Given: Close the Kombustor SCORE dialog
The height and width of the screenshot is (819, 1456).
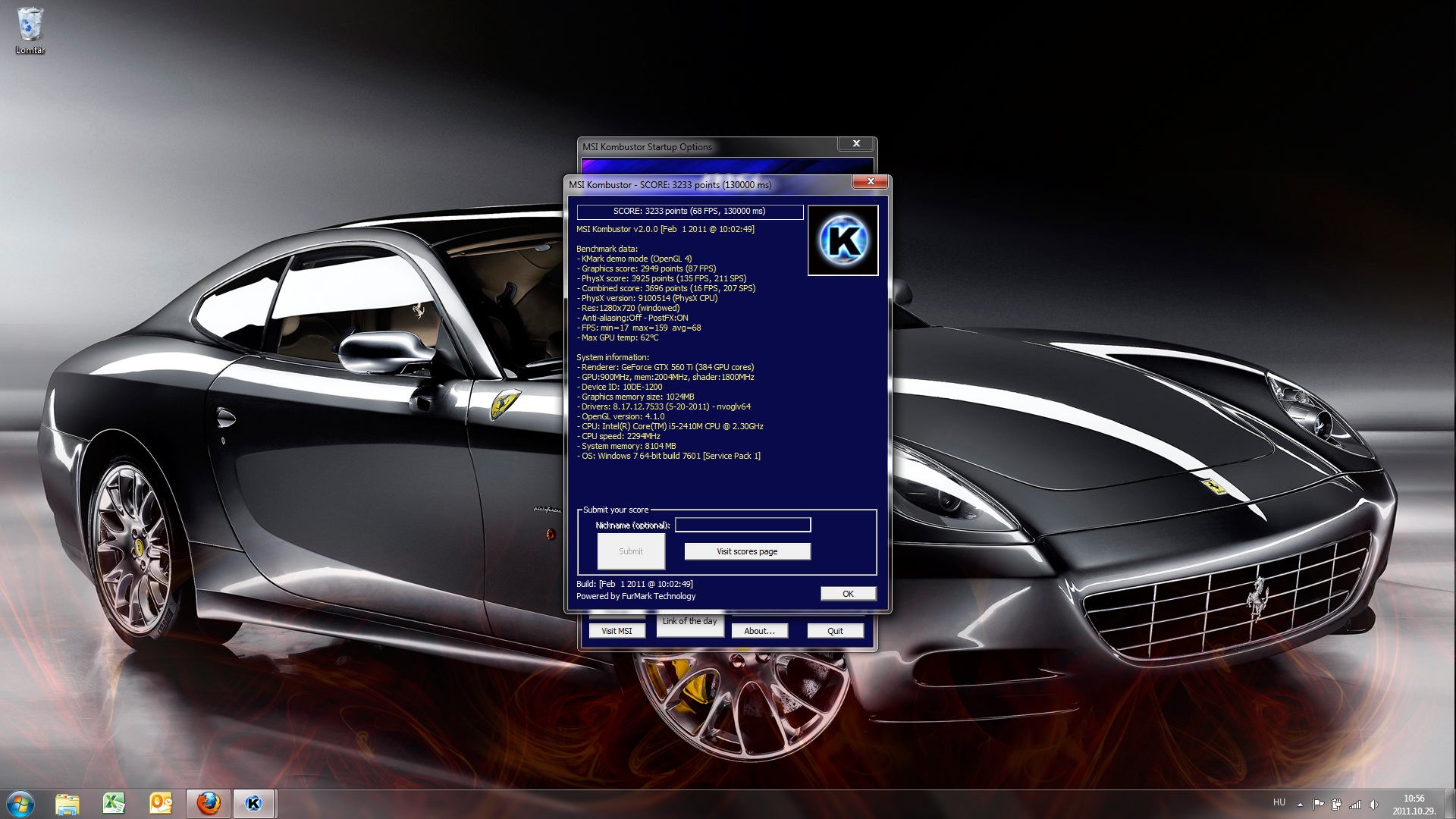Looking at the screenshot, I should 871,181.
